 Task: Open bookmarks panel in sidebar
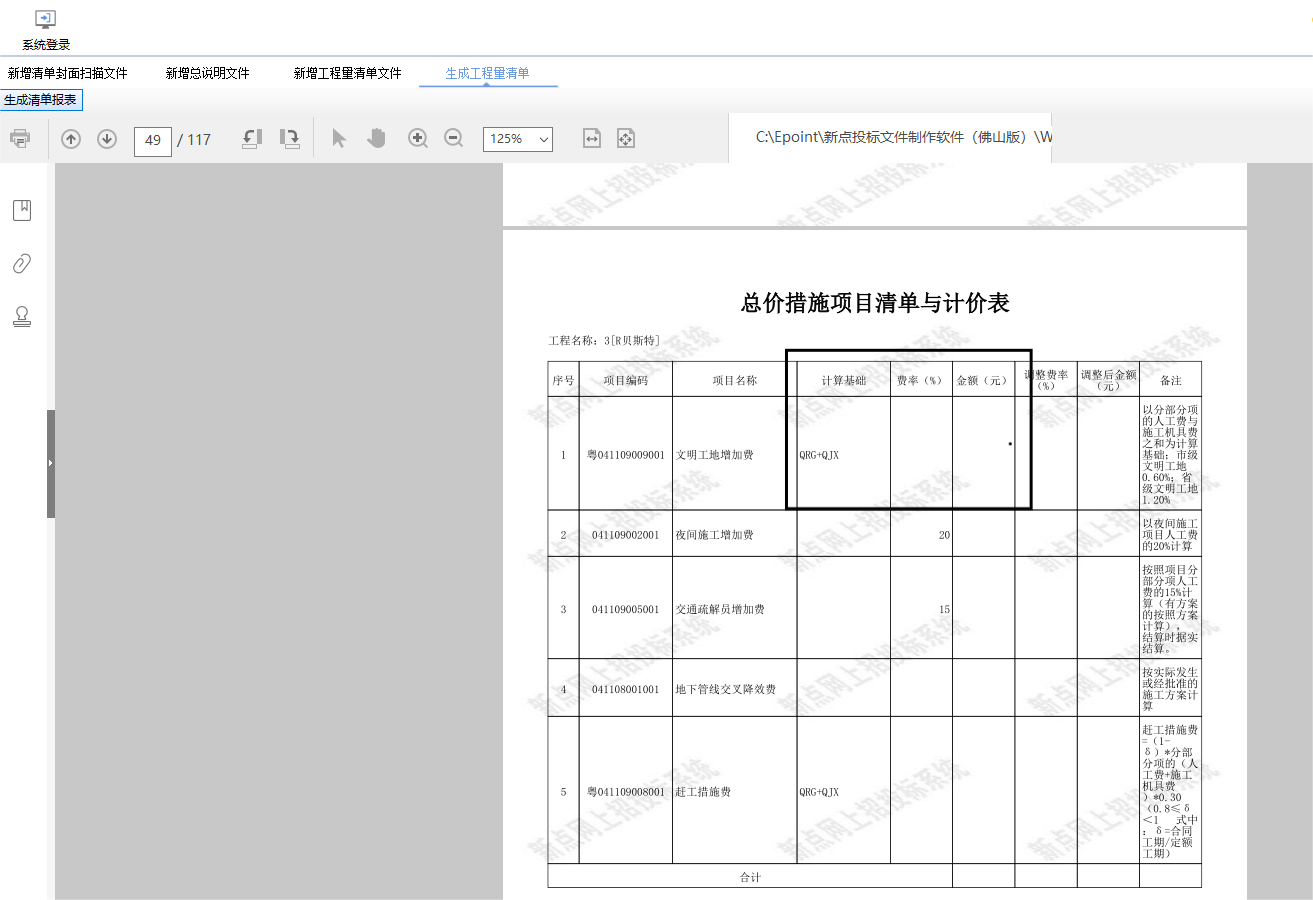(22, 210)
